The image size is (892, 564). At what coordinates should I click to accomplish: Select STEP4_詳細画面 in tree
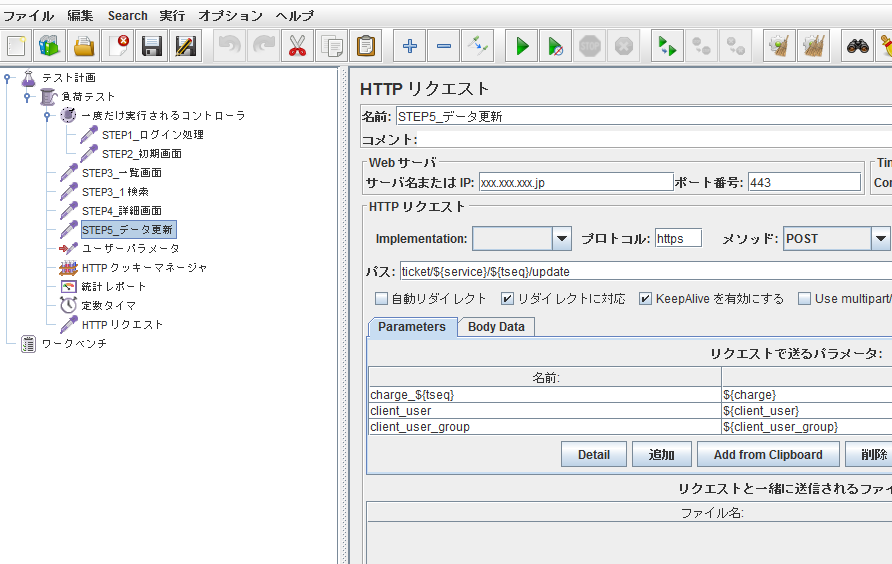[x=122, y=211]
